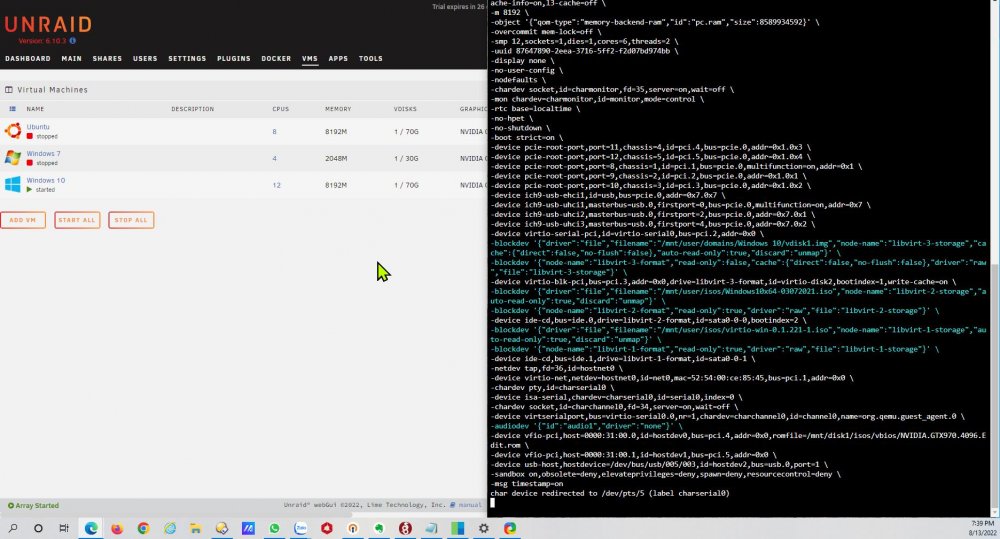The image size is (1000, 539).
Task: Select the VMS tab
Action: click(x=310, y=59)
